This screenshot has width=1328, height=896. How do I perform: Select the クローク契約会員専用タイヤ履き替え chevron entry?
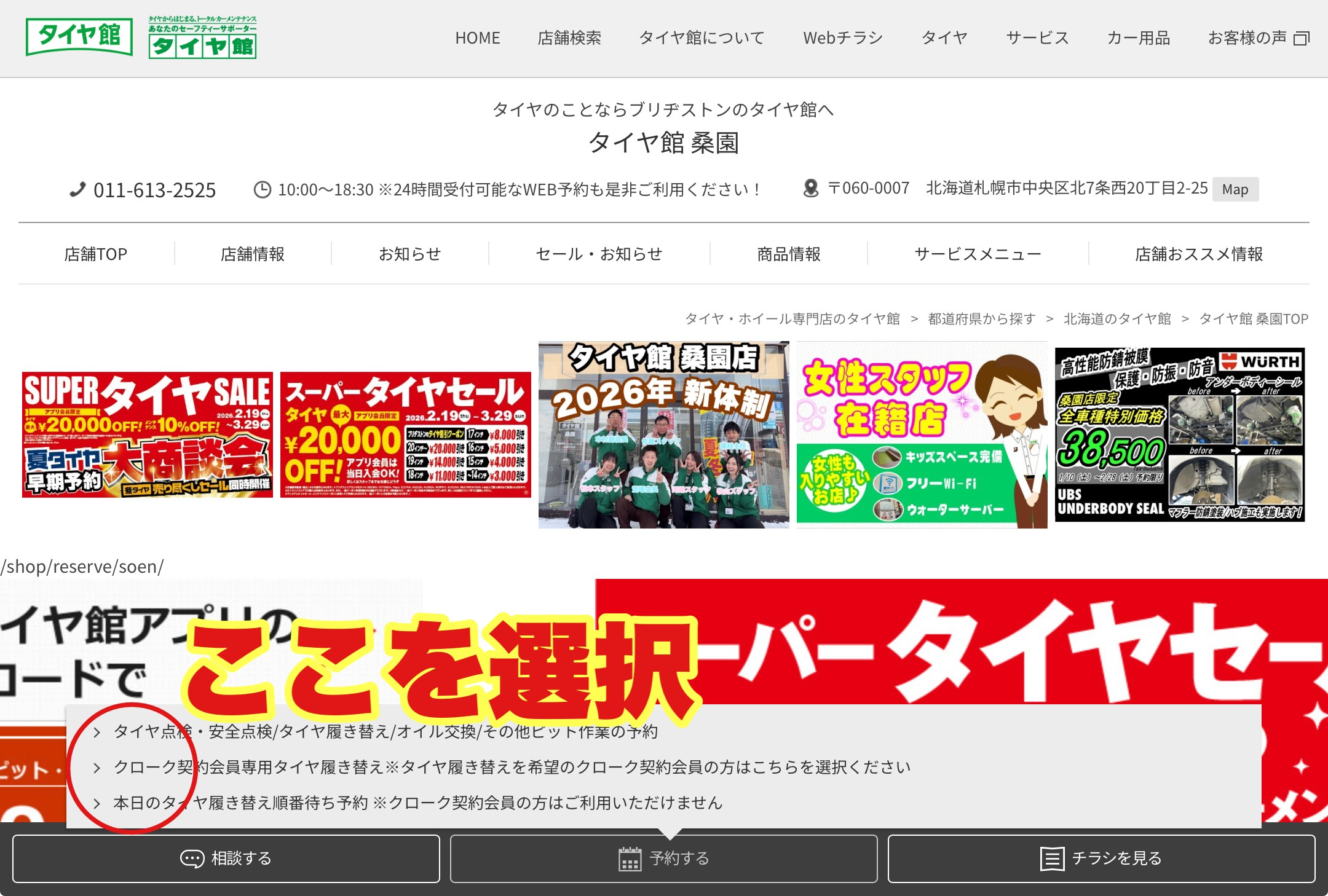tap(97, 768)
